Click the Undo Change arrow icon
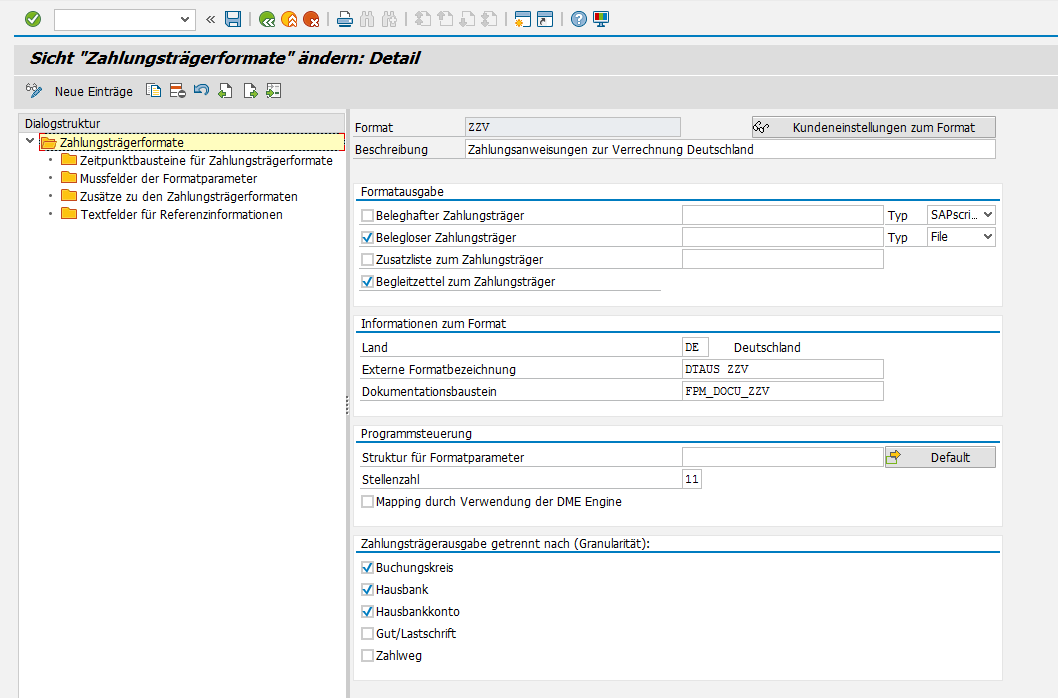The height and width of the screenshot is (698, 1058). tap(201, 91)
